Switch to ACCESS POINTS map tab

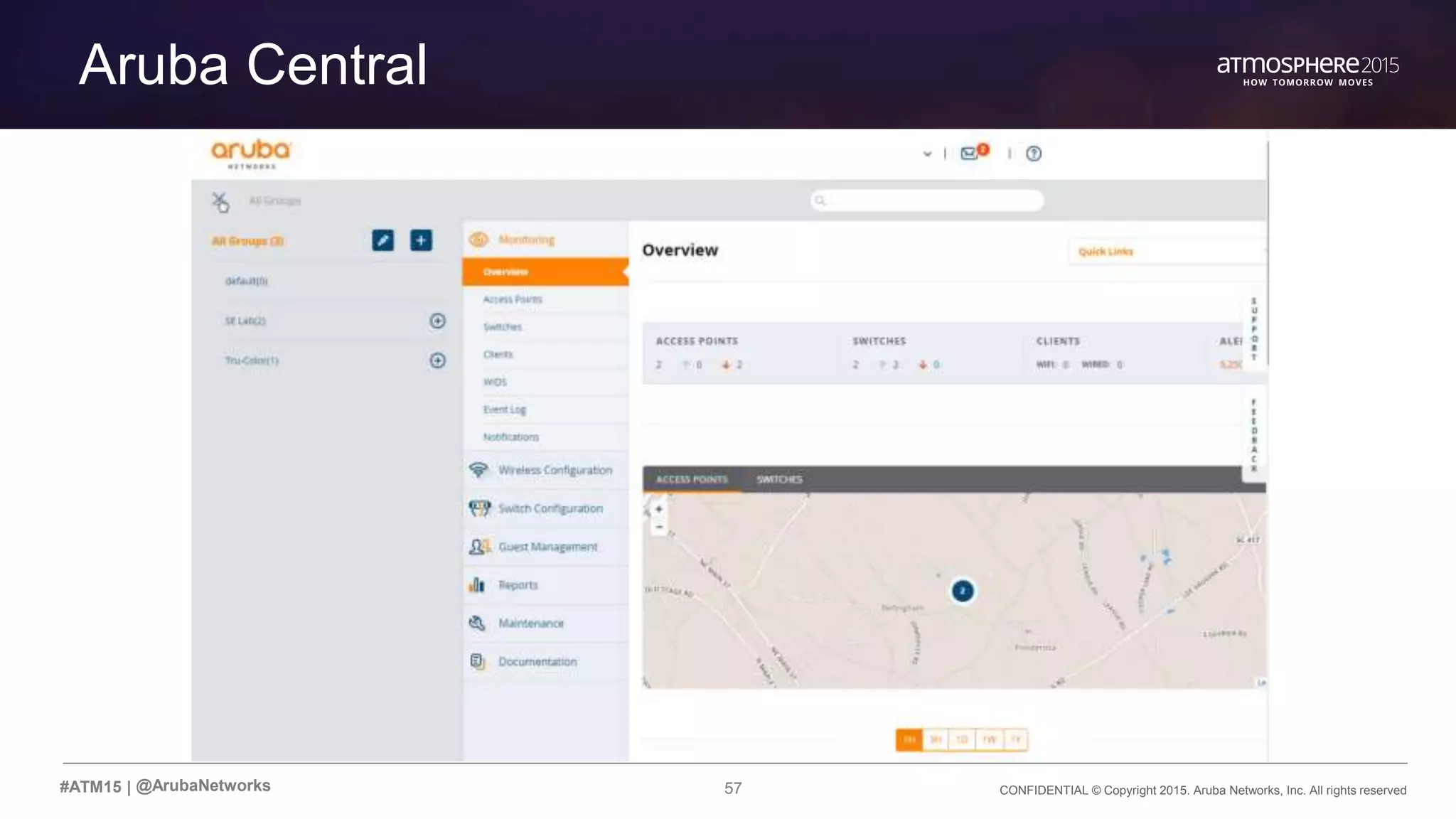(x=692, y=479)
